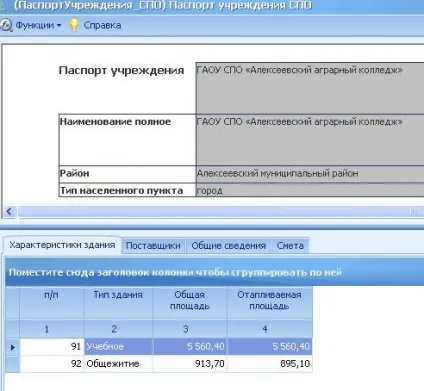This screenshot has height=391, width=424.
Task: Click row header of the Общежитие row
Action: (x=13, y=364)
